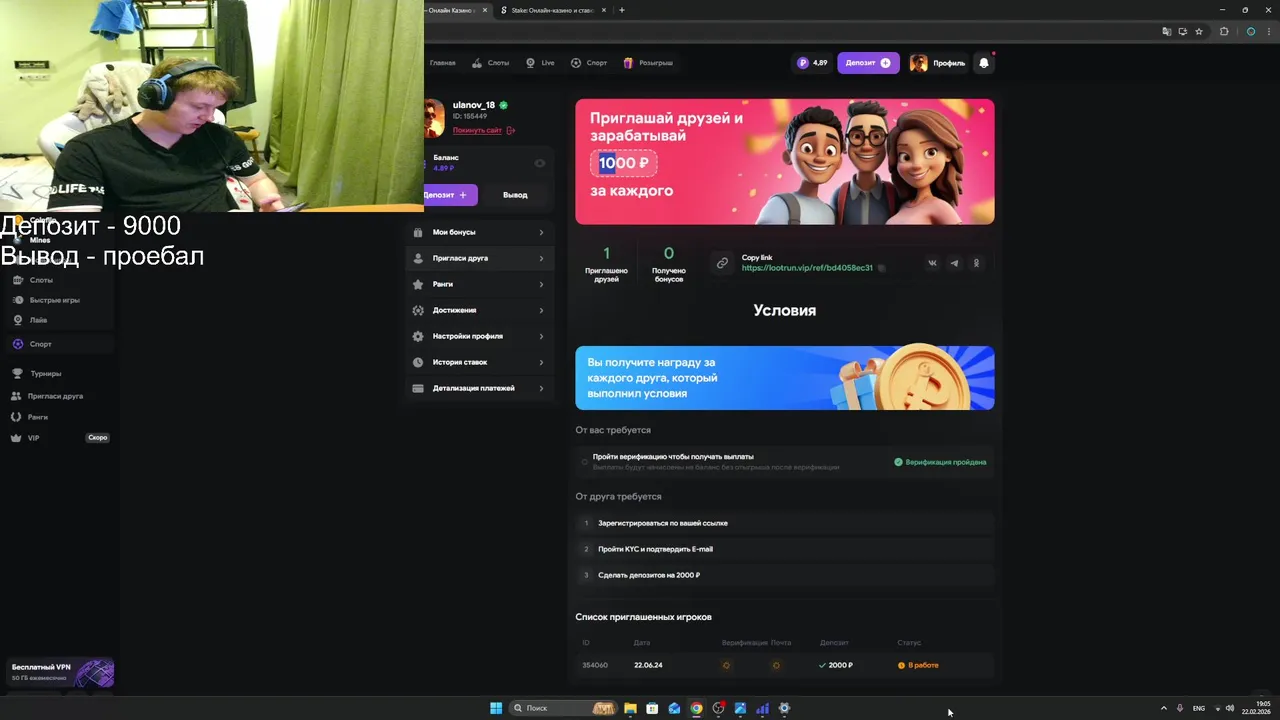The width and height of the screenshot is (1280, 720).
Task: Click the Достижения badge icon
Action: [x=418, y=310]
